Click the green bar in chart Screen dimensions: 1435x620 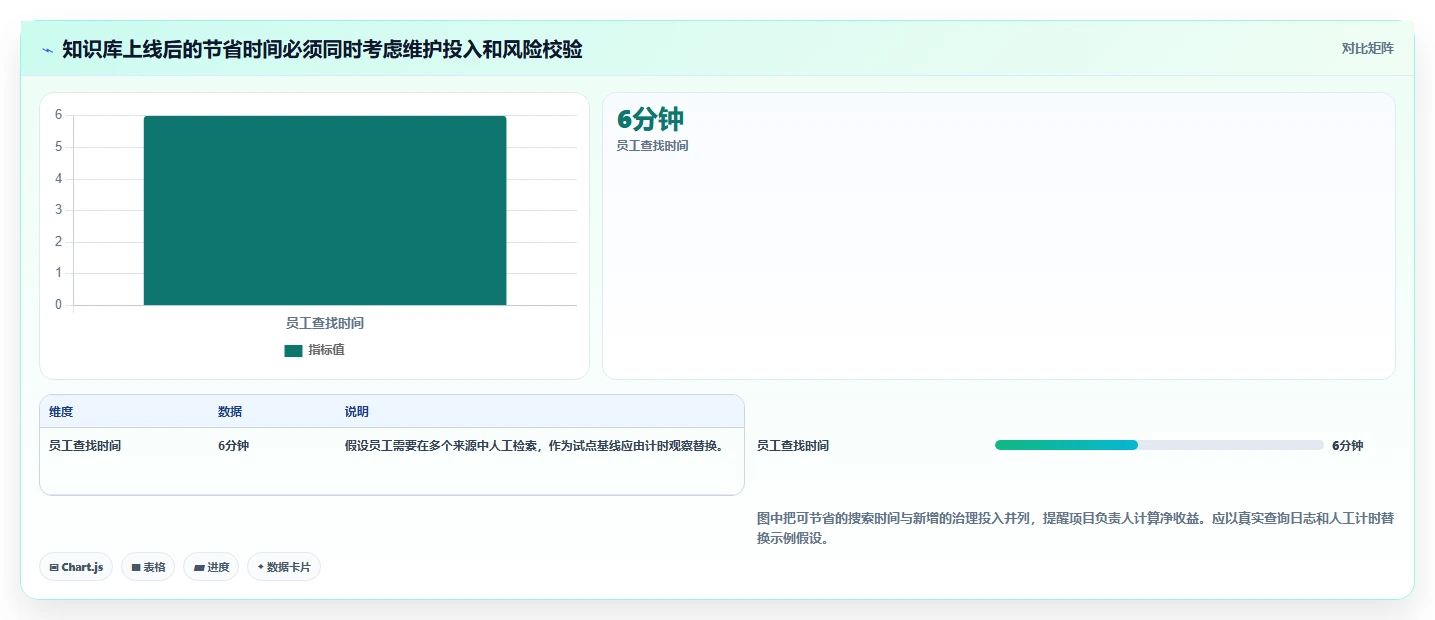pyautogui.click(x=325, y=210)
